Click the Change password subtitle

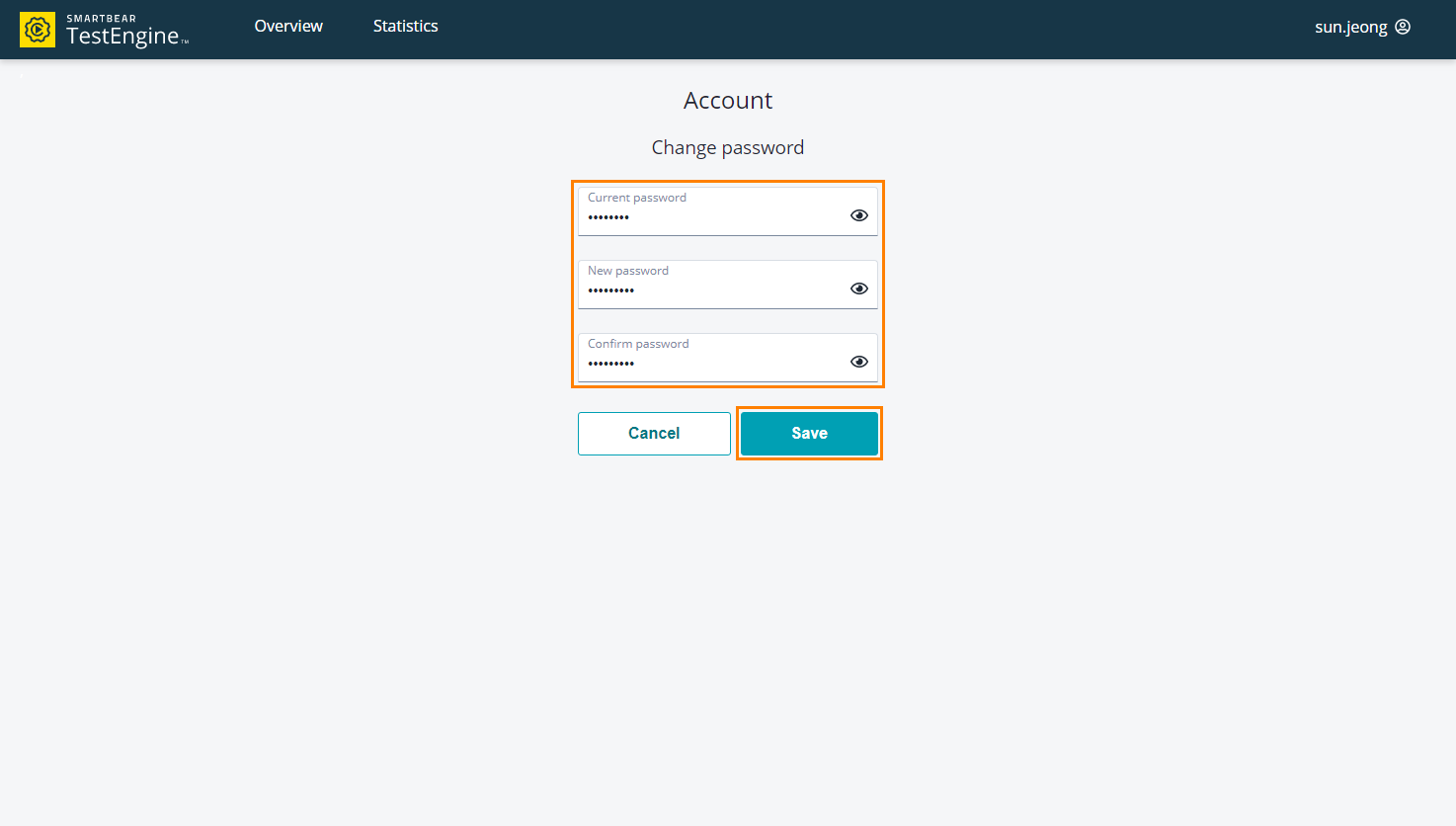[728, 147]
